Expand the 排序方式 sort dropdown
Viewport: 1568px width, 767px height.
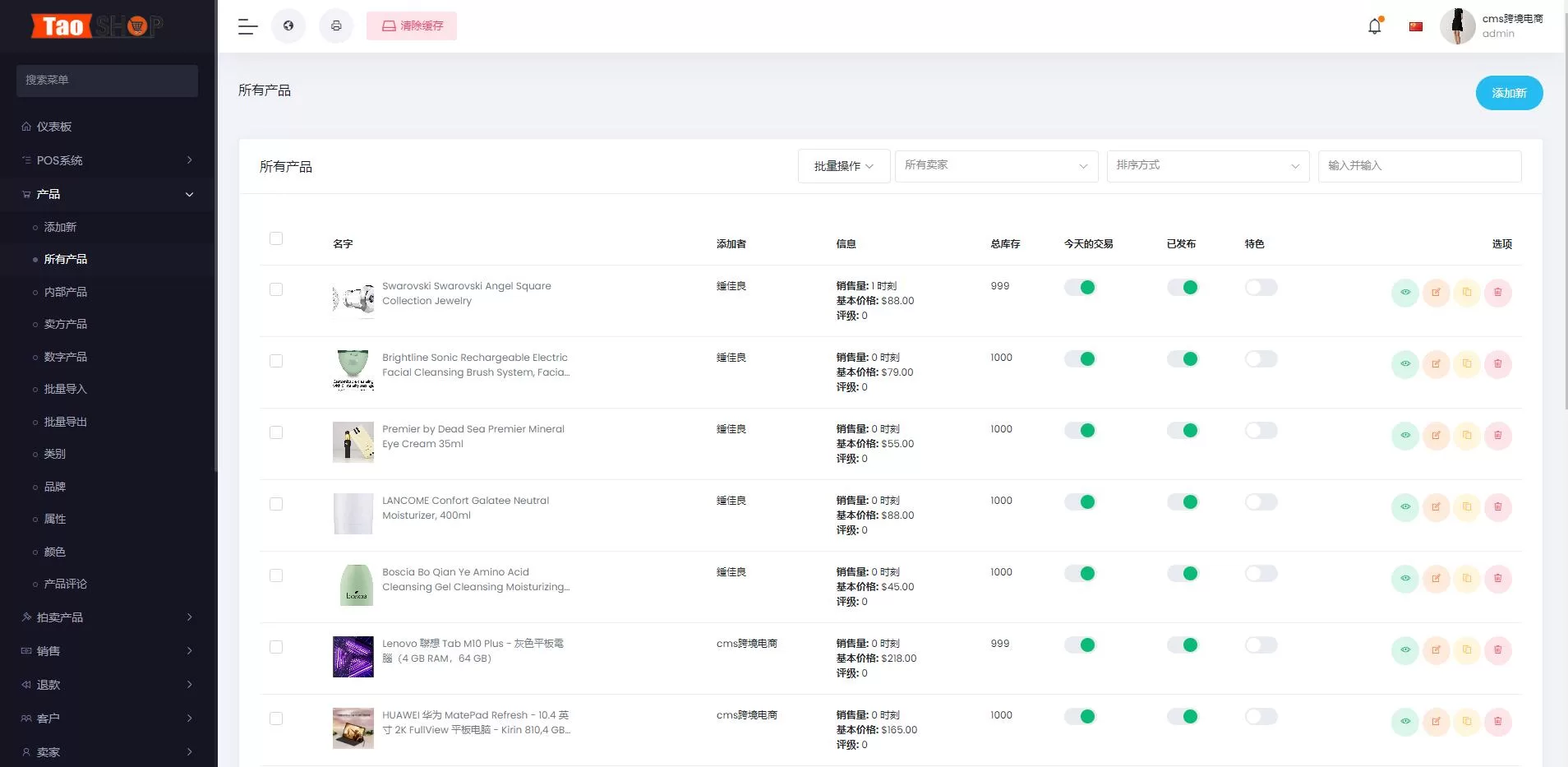point(1206,165)
